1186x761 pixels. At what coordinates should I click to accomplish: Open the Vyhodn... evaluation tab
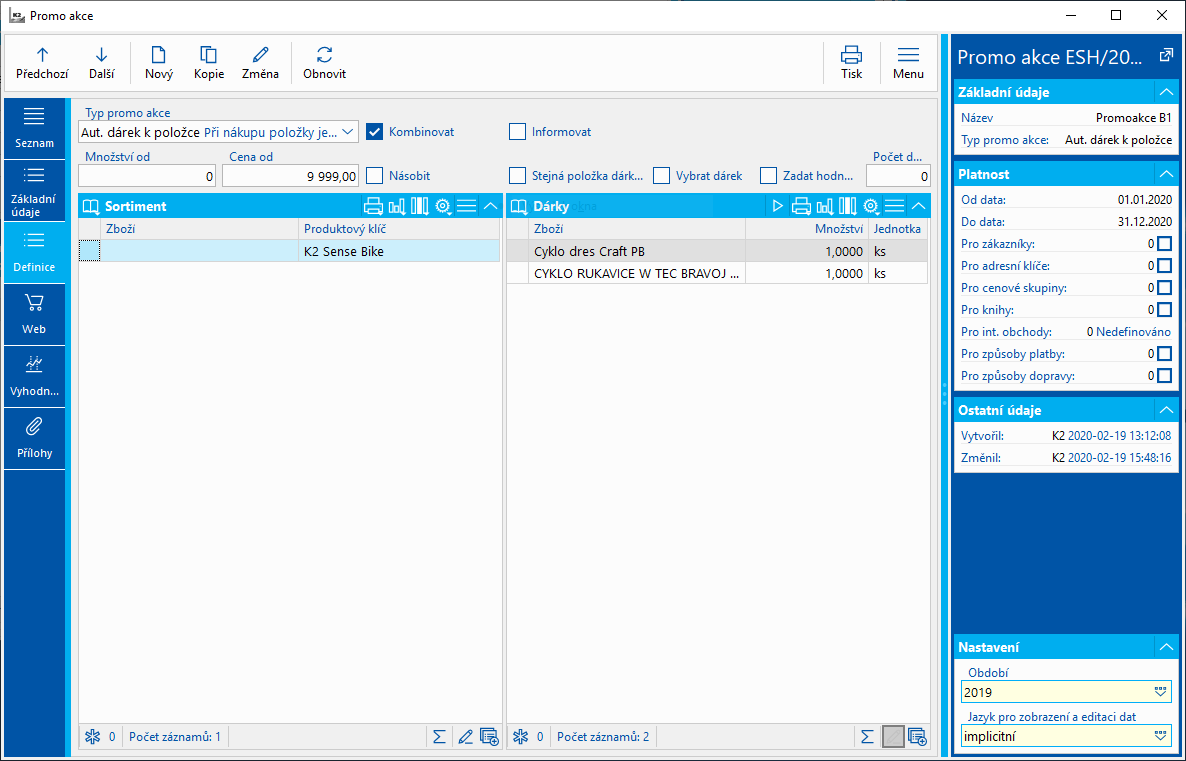pyautogui.click(x=34, y=376)
